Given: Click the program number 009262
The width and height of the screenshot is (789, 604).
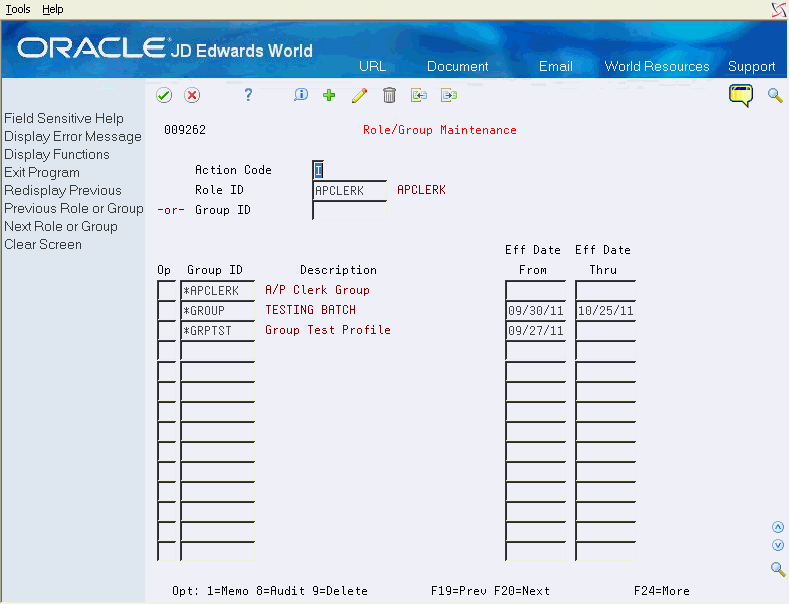Looking at the screenshot, I should [x=185, y=130].
